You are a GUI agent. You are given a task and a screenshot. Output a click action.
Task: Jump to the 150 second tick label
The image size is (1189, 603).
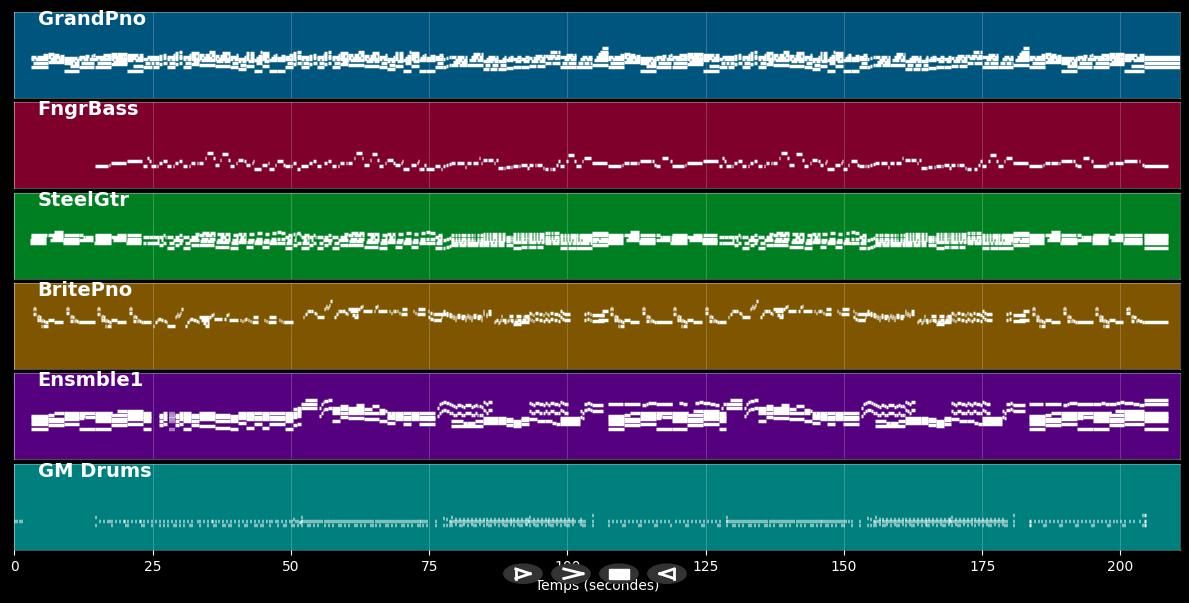pyautogui.click(x=844, y=566)
